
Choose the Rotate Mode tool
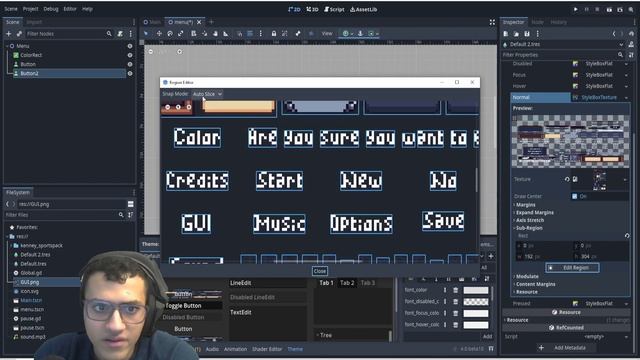(x=170, y=33)
